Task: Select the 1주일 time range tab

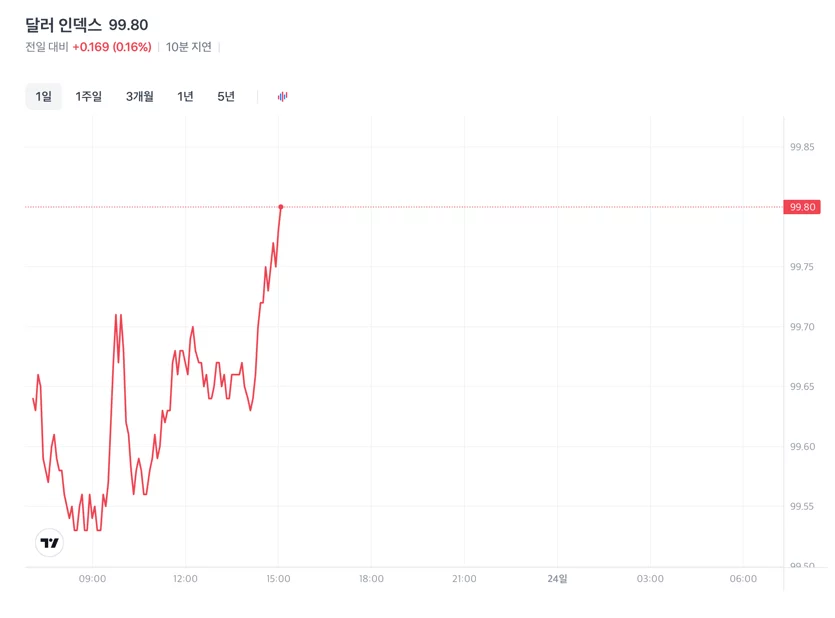Action: click(88, 96)
